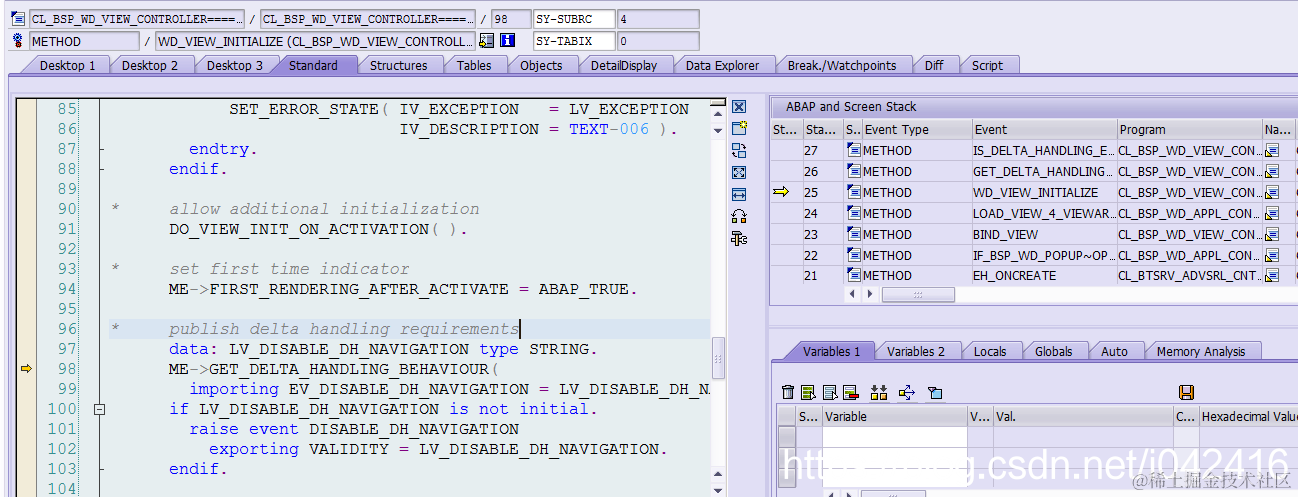This screenshot has width=1298, height=497.
Task: Click the Event Type column header
Action: (x=917, y=129)
